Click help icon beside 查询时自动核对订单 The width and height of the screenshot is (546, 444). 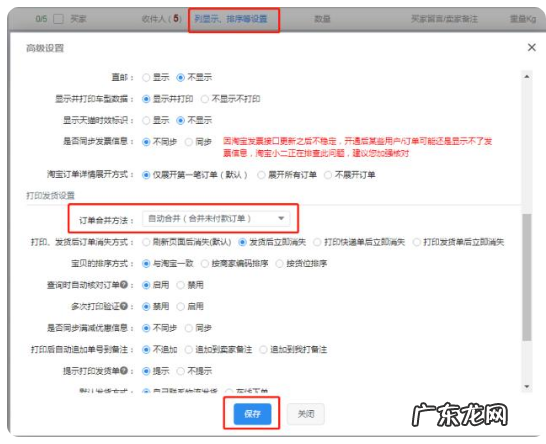tap(124, 285)
